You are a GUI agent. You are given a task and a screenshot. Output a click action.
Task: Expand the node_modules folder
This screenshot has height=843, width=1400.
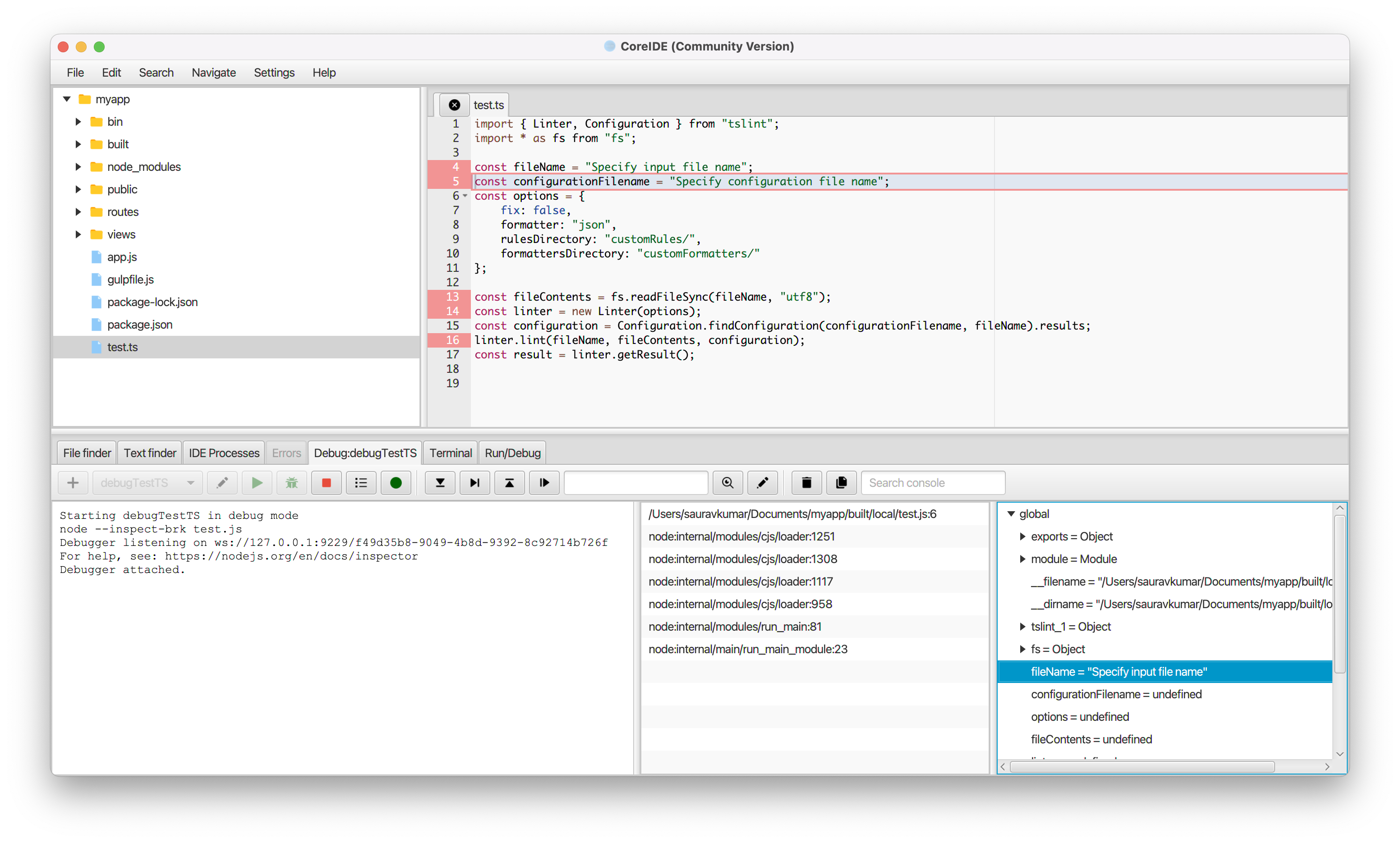tap(78, 167)
